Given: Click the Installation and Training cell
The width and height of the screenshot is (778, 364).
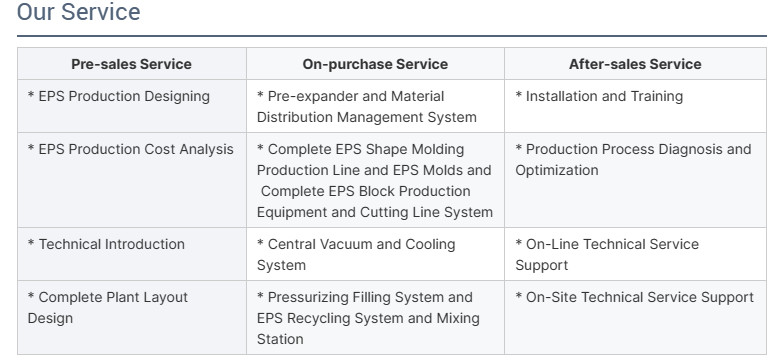Looking at the screenshot, I should click(x=635, y=106).
